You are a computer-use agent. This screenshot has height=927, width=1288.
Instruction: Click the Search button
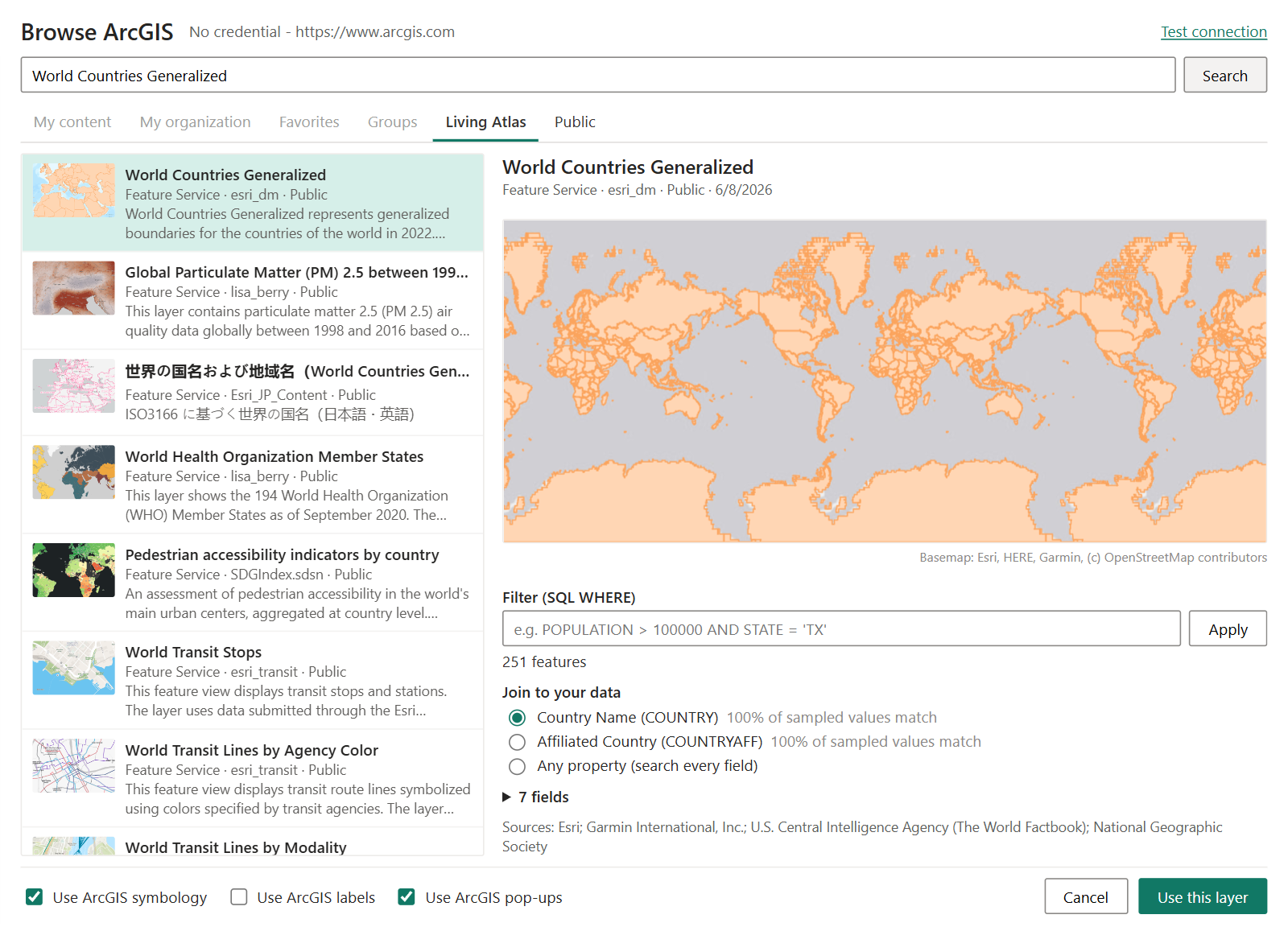tap(1224, 75)
